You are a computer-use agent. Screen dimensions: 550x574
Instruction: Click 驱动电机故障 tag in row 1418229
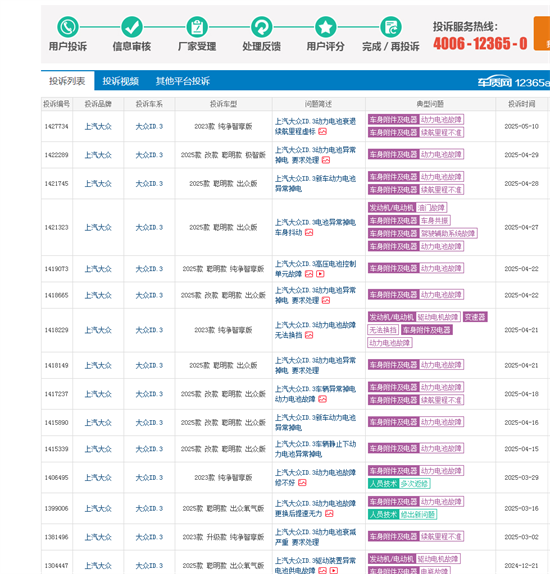[438, 317]
